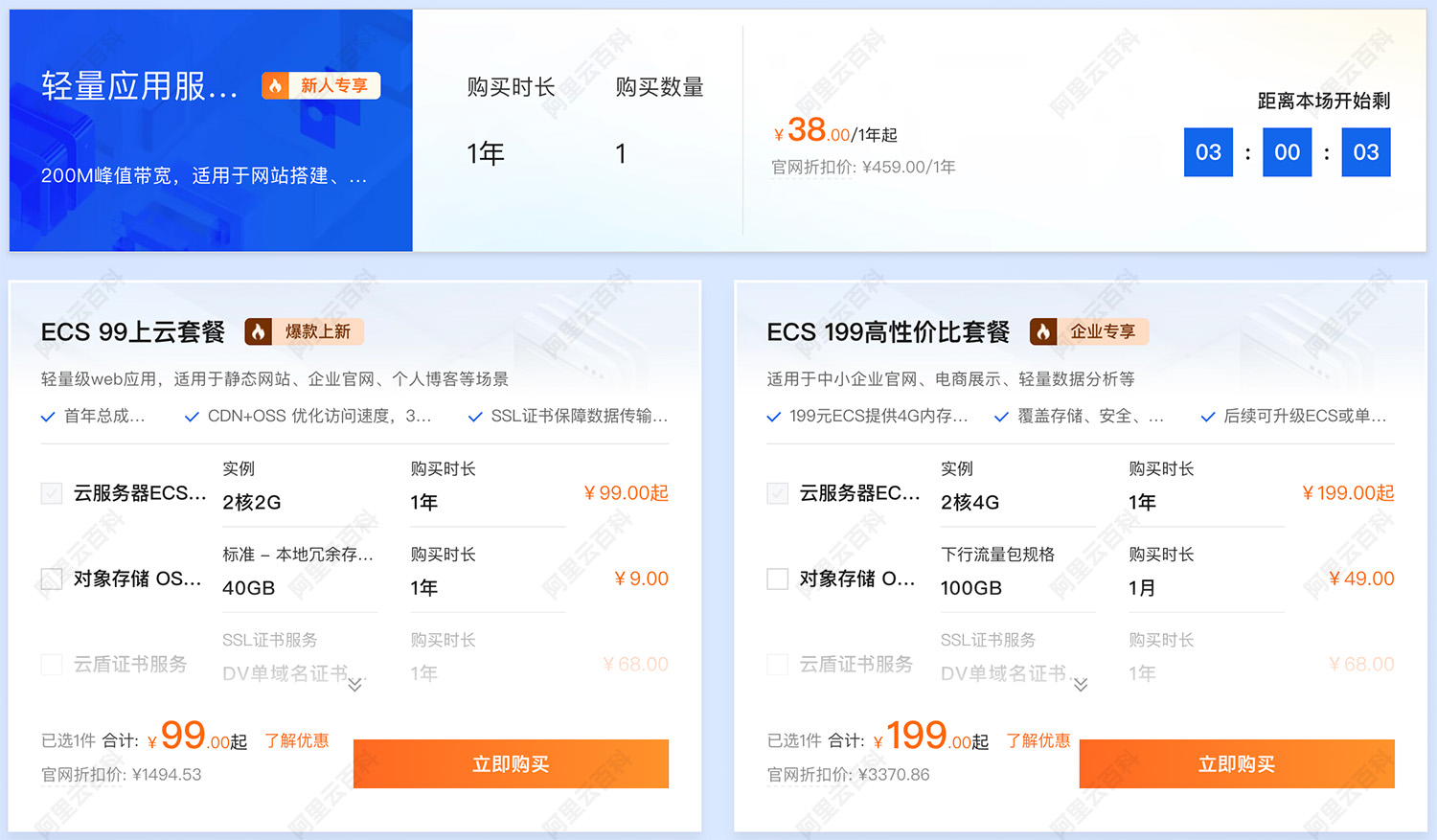Screen dimensions: 1437x840
Task: Click the 03 hours box in the countdown timer
Action: [x=1208, y=151]
